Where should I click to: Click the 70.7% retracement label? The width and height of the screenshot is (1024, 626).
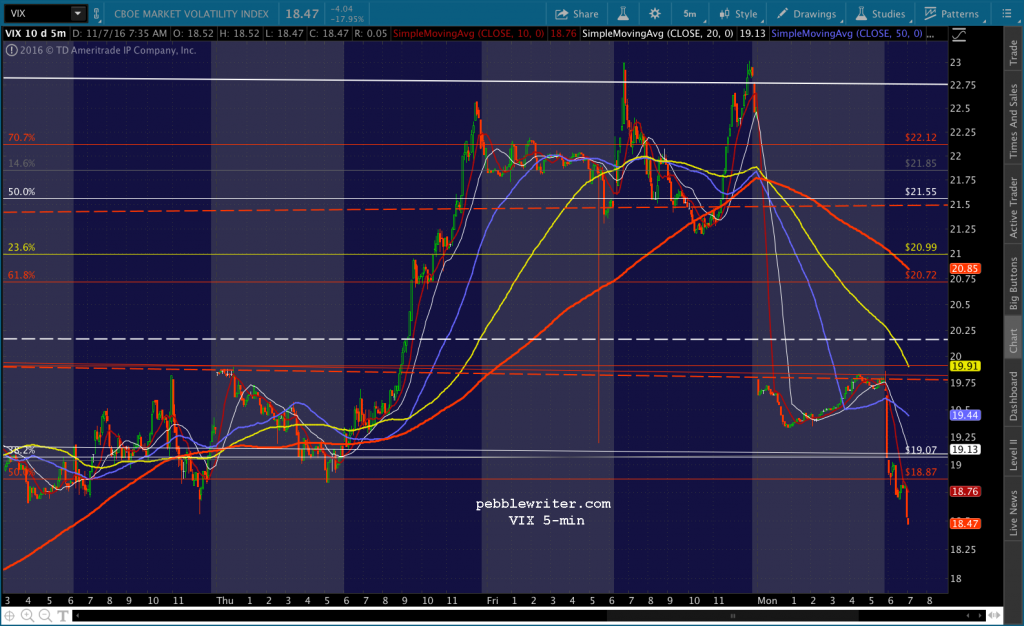pos(22,138)
